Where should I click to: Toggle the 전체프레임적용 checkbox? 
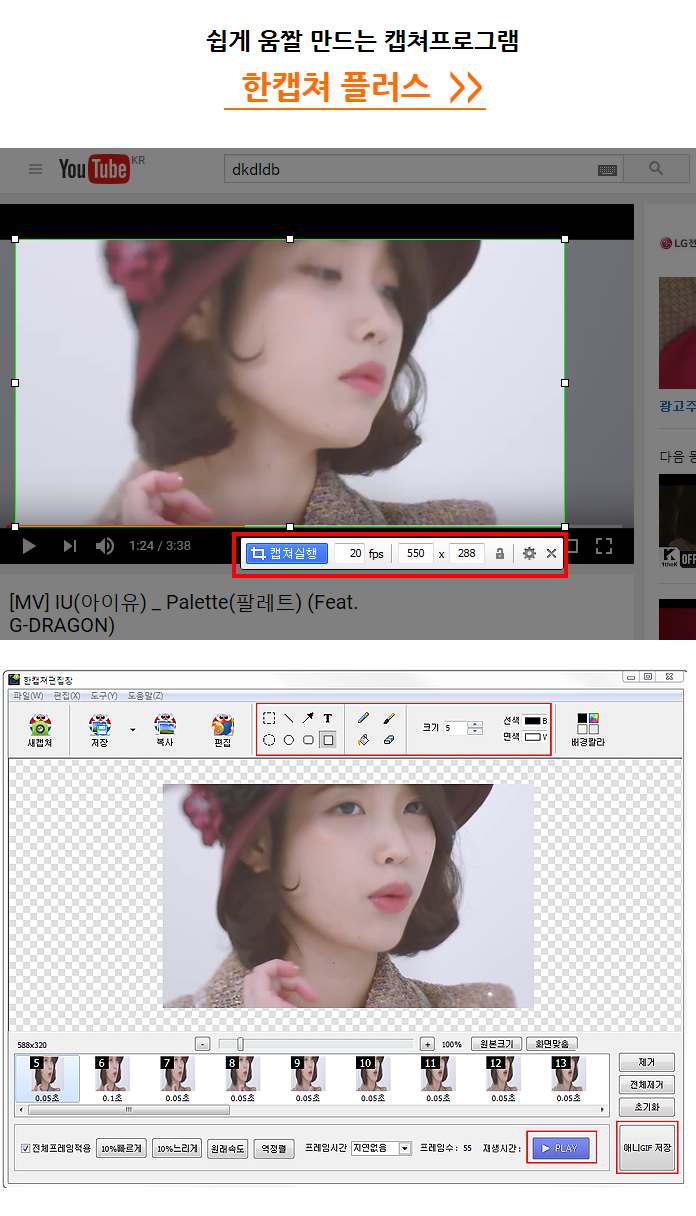click(x=26, y=1148)
